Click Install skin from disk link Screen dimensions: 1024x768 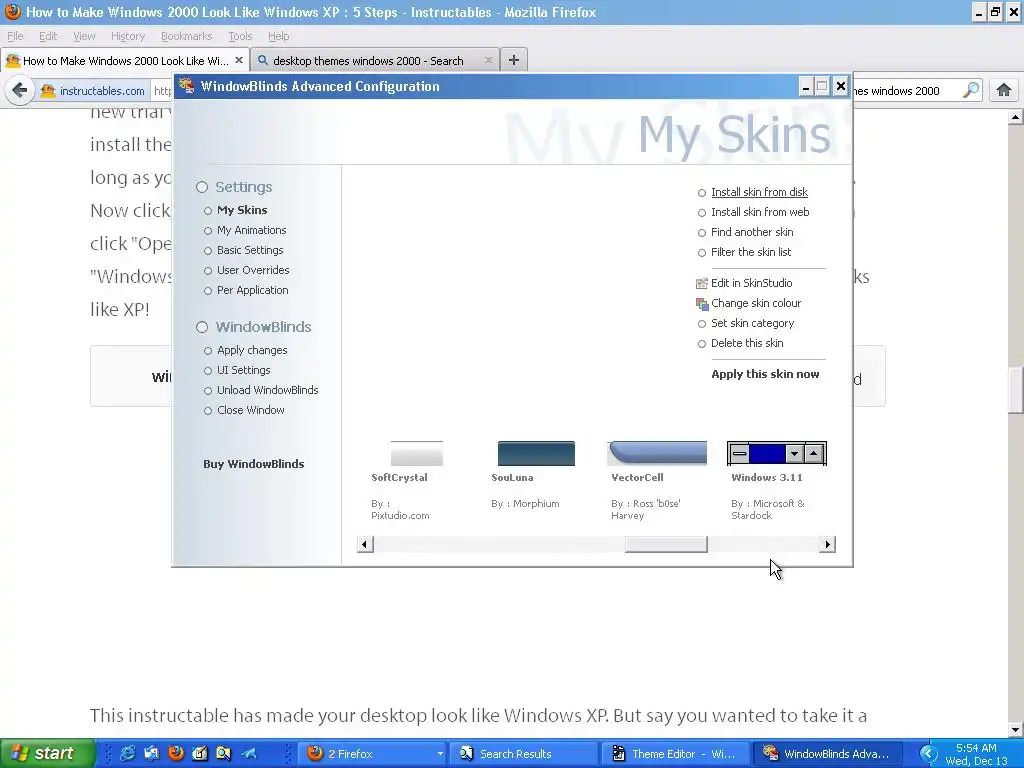(x=759, y=192)
